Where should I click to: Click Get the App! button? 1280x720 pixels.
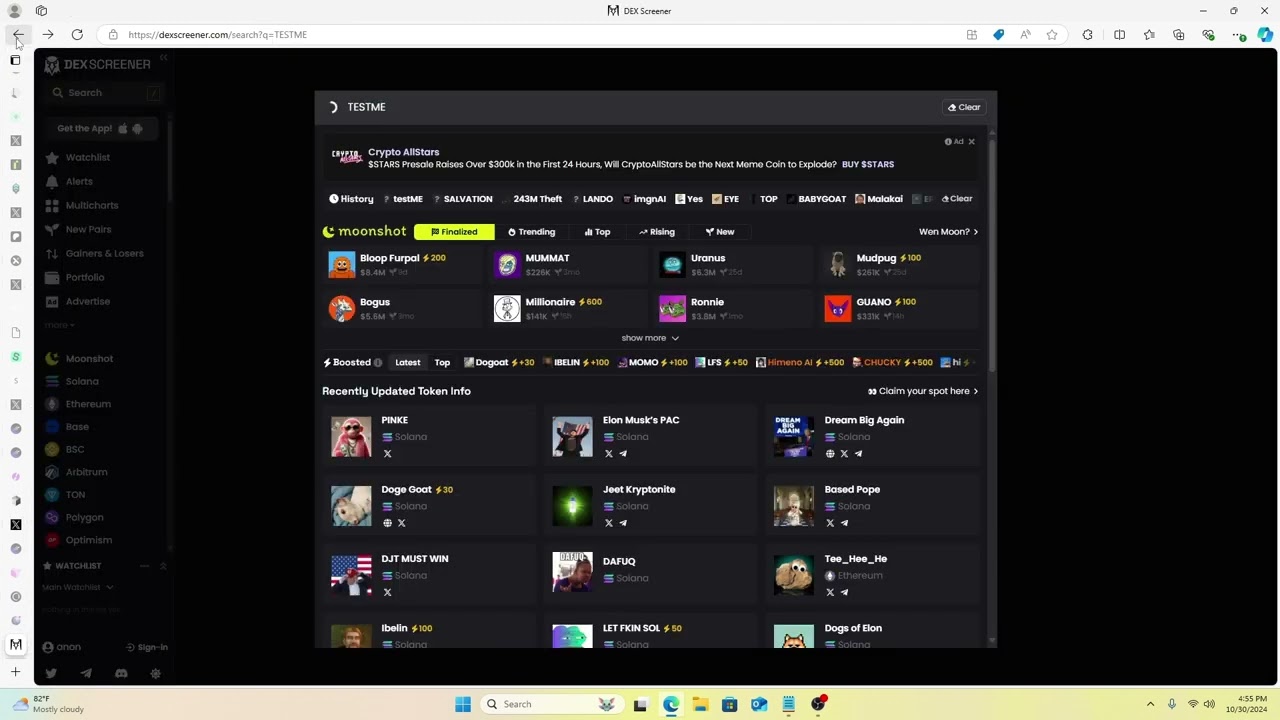(100, 128)
